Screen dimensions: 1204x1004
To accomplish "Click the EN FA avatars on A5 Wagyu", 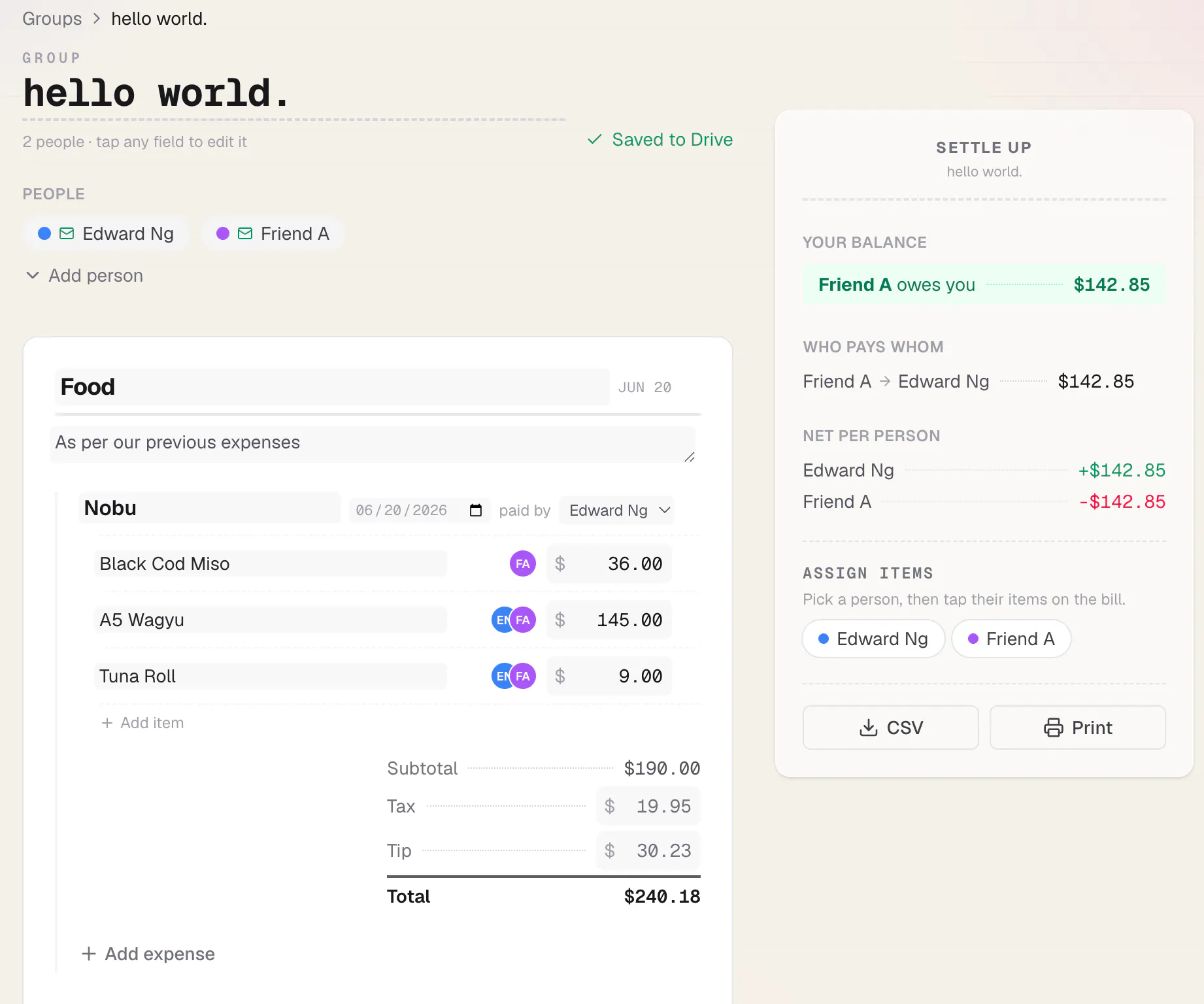I will pos(514,620).
